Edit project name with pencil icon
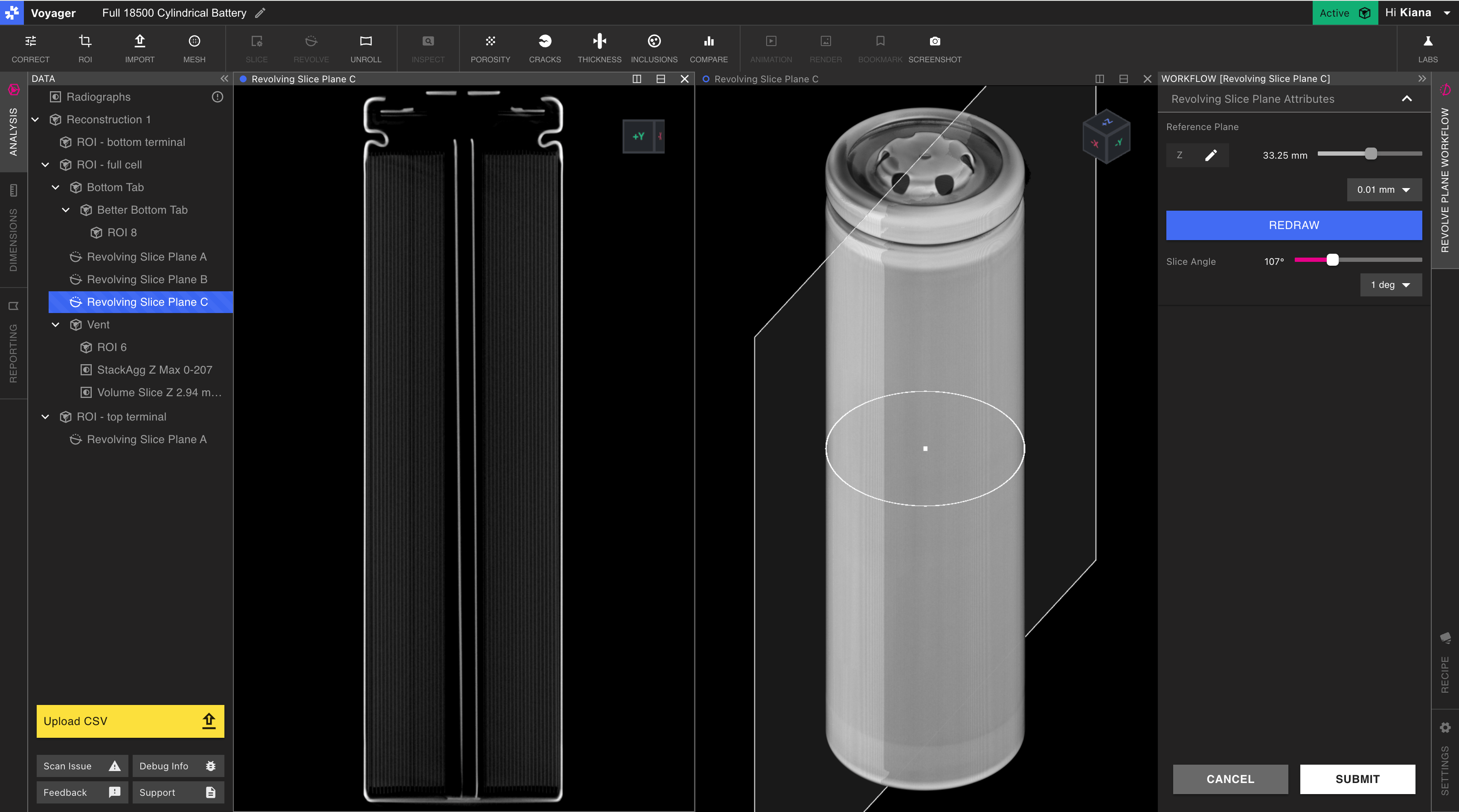 (x=260, y=12)
